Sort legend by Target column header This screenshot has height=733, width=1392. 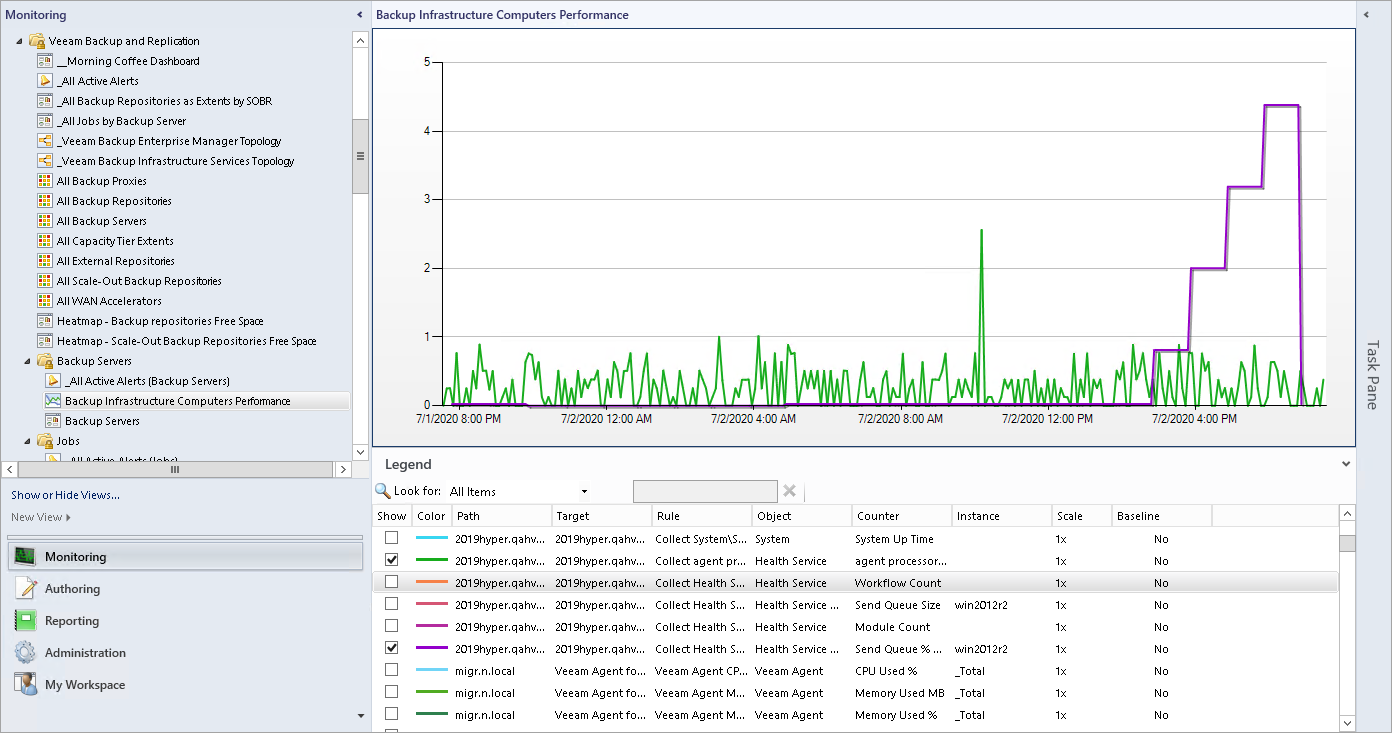[x=602, y=516]
